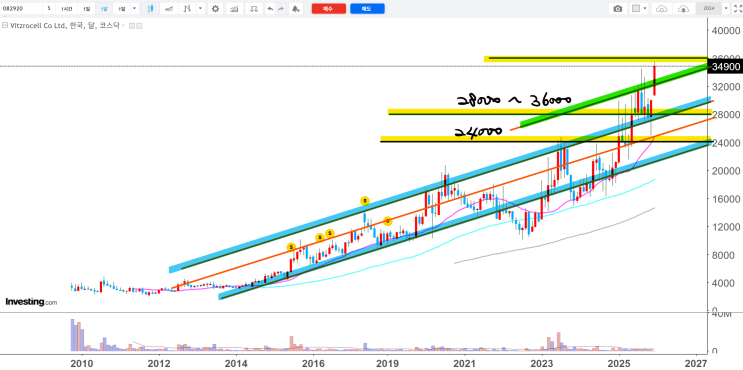Screen dimensions: 743x370
Task: Toggle the first legend box beside 코스닥
Action: (132, 26)
